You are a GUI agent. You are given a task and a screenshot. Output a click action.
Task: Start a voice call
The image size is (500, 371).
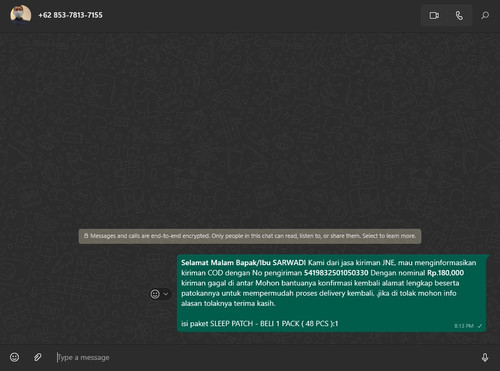pos(459,15)
